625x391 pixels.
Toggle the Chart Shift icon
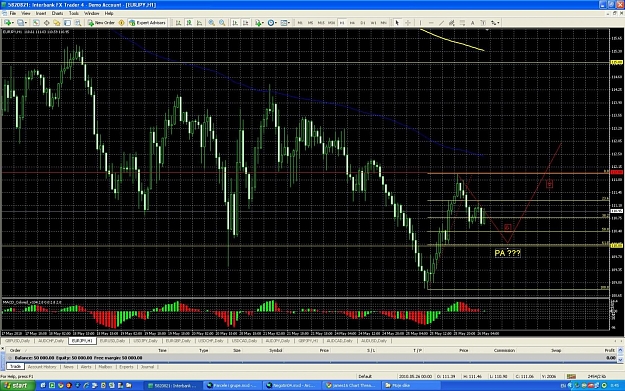pyautogui.click(x=246, y=23)
